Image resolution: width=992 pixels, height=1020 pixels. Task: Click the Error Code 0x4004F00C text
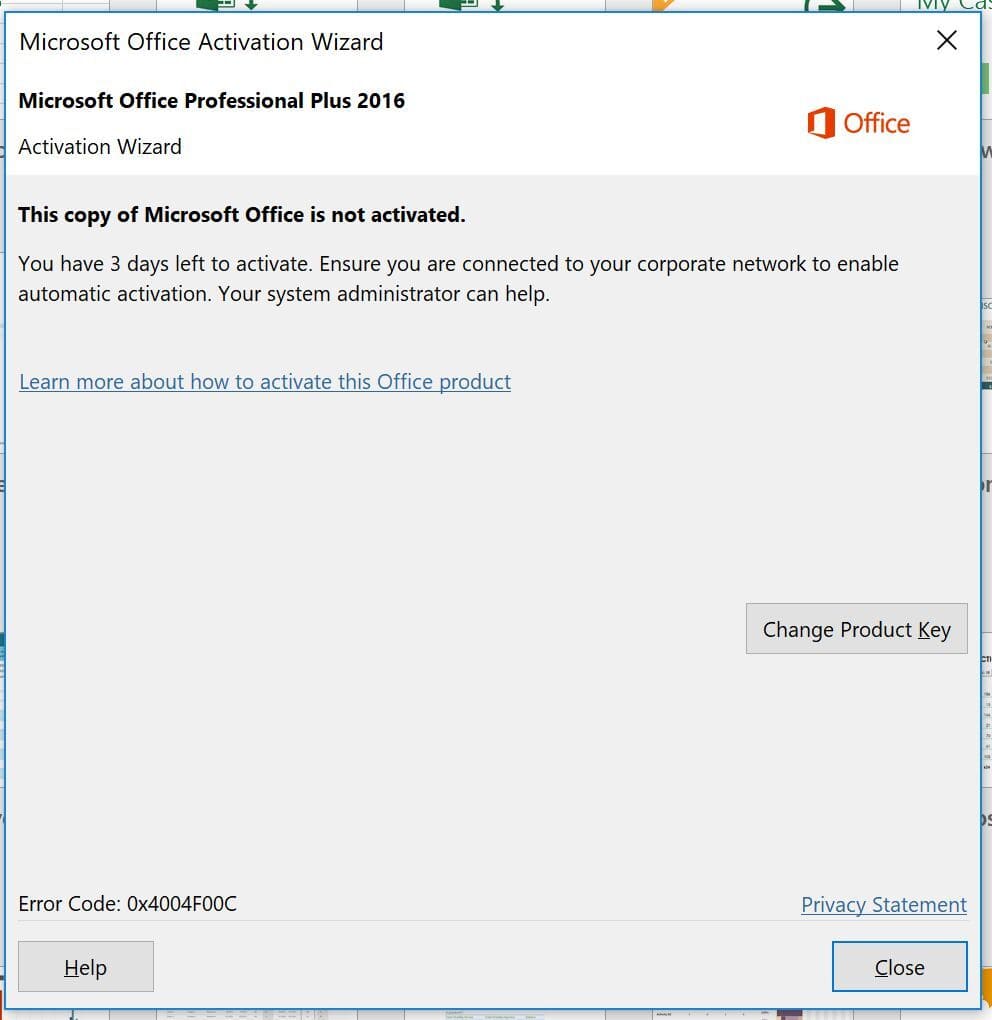pos(128,904)
